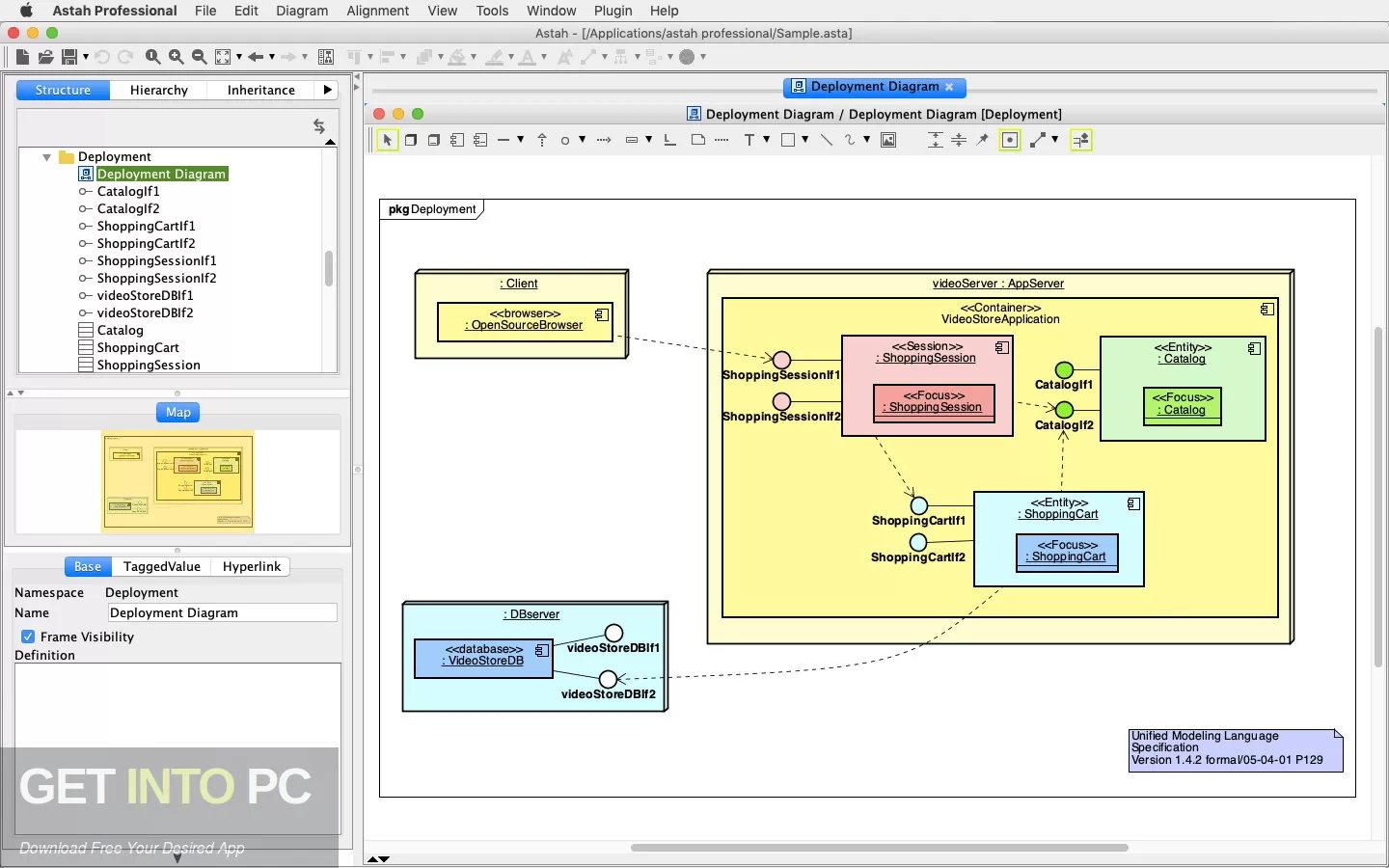Collapse the Deployment folder in tree
1389x868 pixels.
click(x=46, y=157)
